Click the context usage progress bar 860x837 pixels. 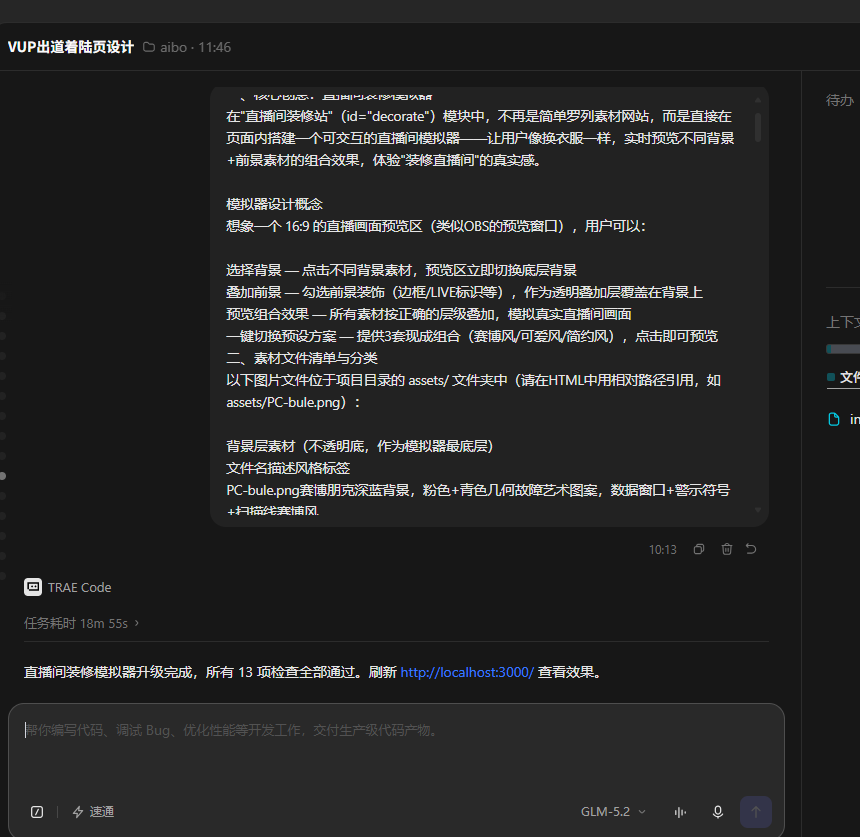843,349
